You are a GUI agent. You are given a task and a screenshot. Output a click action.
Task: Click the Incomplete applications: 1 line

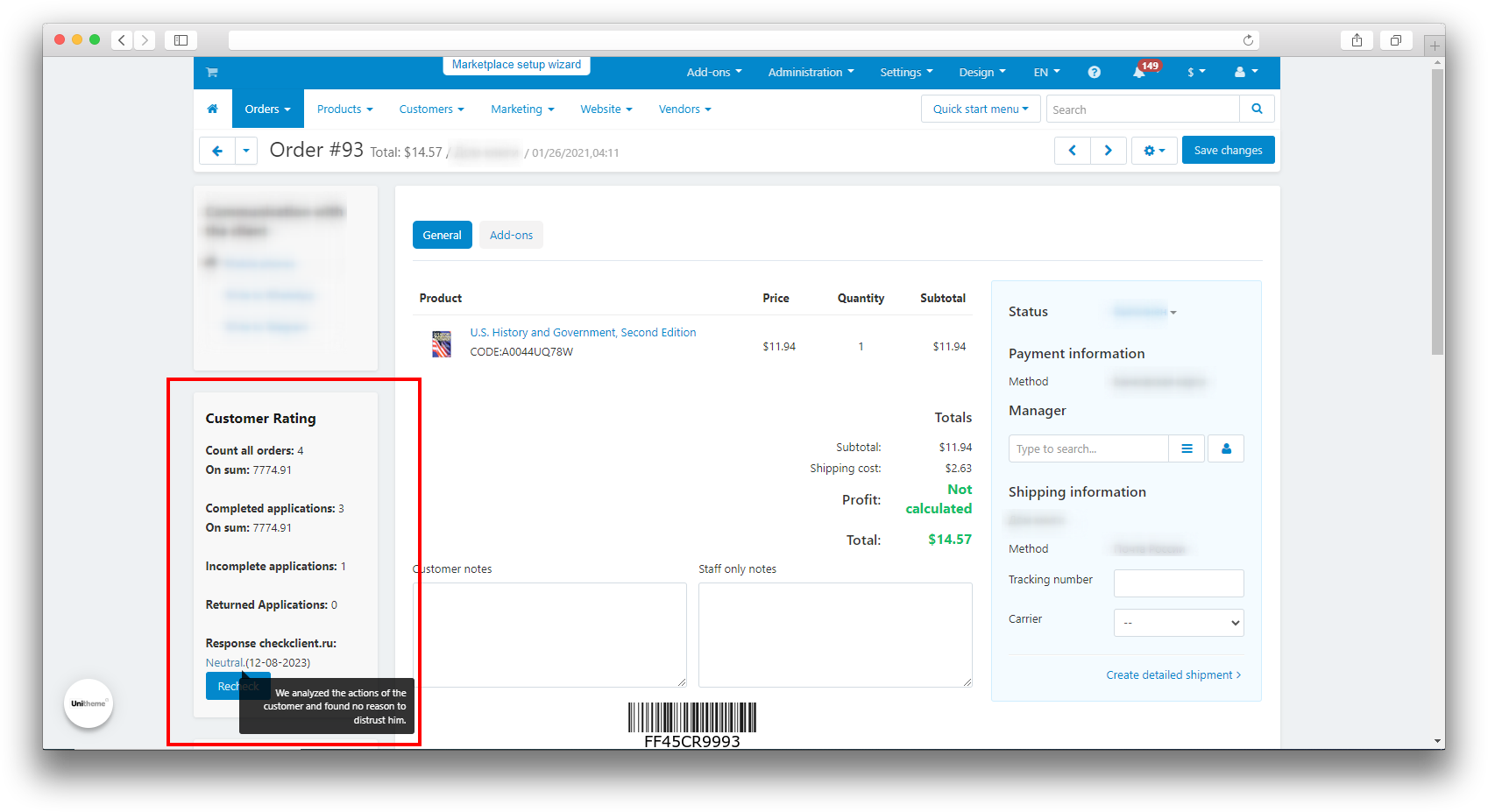coord(275,567)
